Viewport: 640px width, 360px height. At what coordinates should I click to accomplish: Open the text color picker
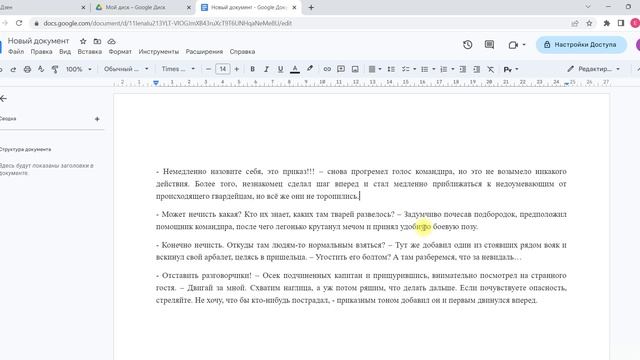295,69
